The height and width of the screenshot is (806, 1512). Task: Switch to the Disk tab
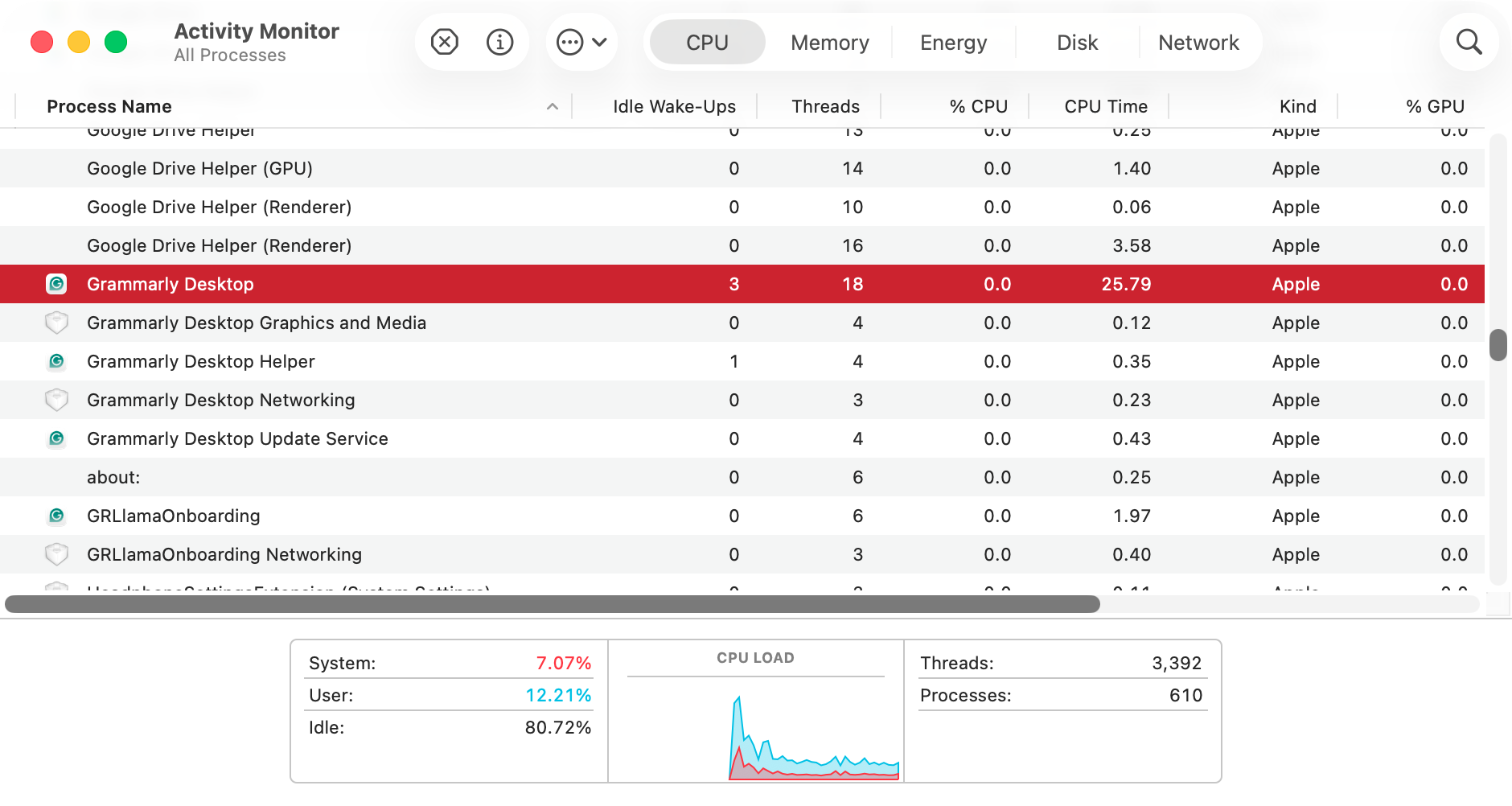[1076, 42]
